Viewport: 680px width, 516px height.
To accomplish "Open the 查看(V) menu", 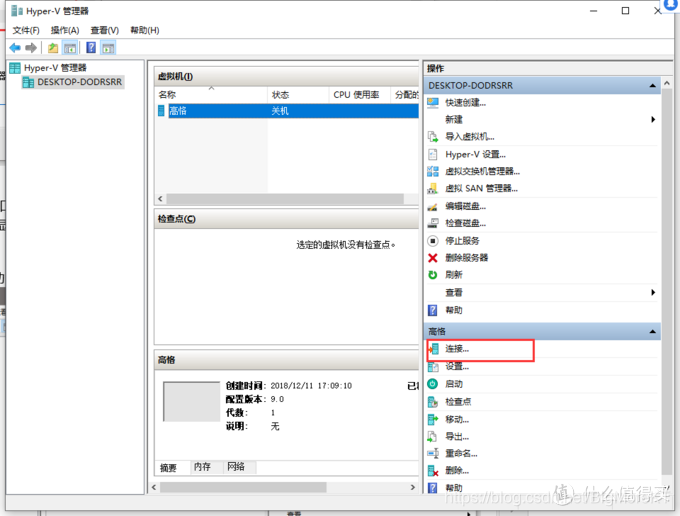I will (105, 30).
